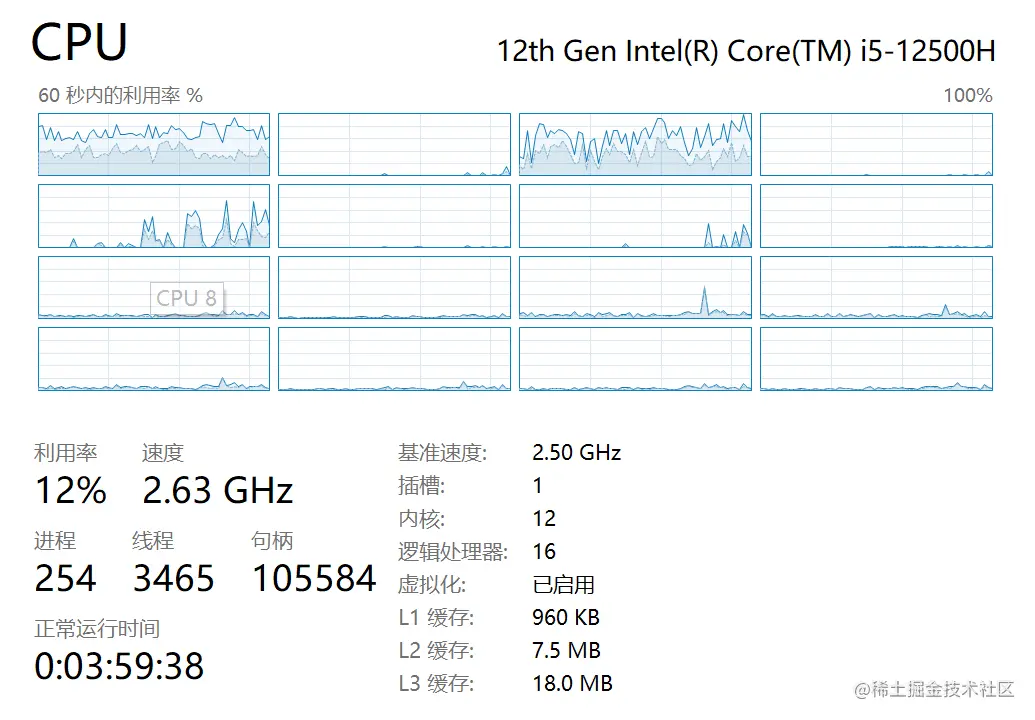Viewport: 1035px width, 720px height.
Task: Click the CPU 8 tooltip label
Action: tap(187, 298)
